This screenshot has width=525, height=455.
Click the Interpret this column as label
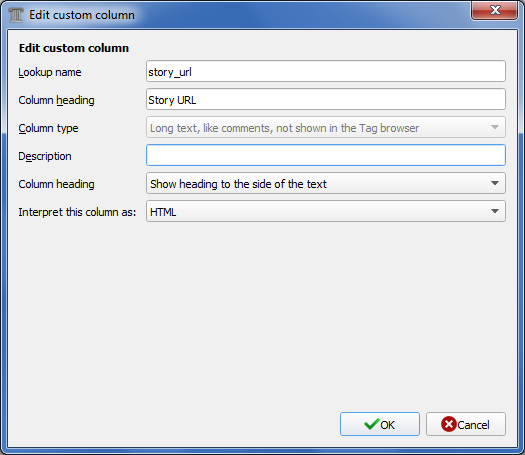pos(77,212)
